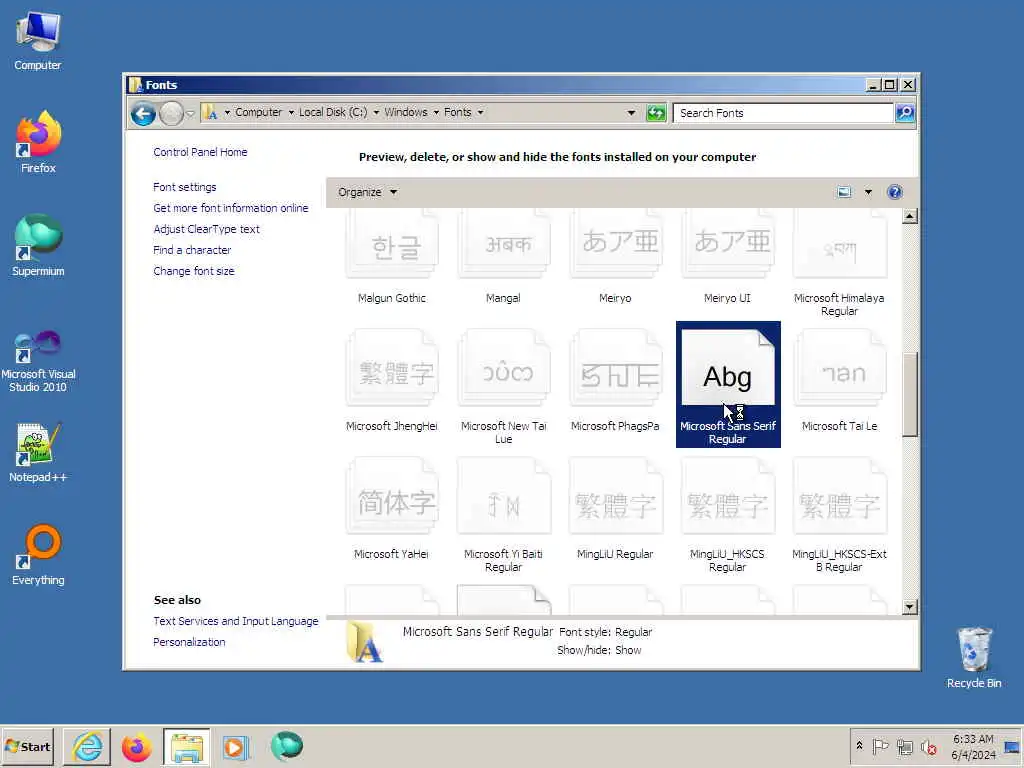Open the Organize dropdown menu
Screen dimensions: 1024x768
[367, 192]
